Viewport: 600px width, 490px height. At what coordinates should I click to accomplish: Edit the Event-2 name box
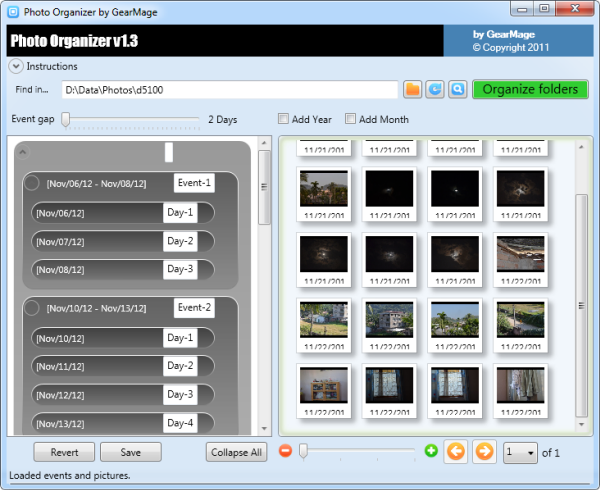pos(194,308)
